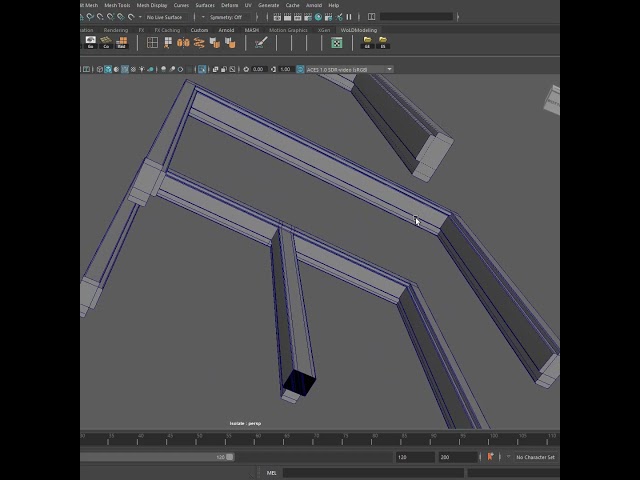
Task: Click the shelf icon labeled Co
Action: [x=106, y=42]
